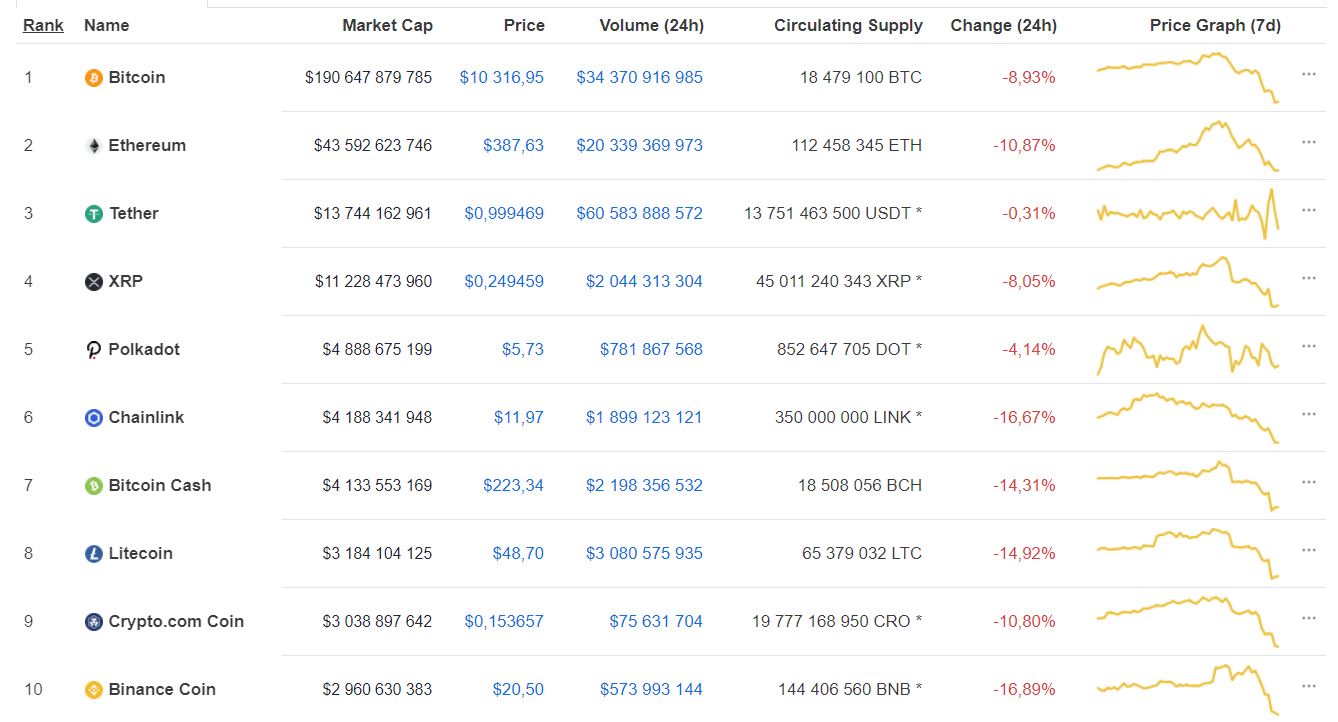Sort by the Change (24h) column header
The width and height of the screenshot is (1338, 722).
pyautogui.click(x=1003, y=25)
